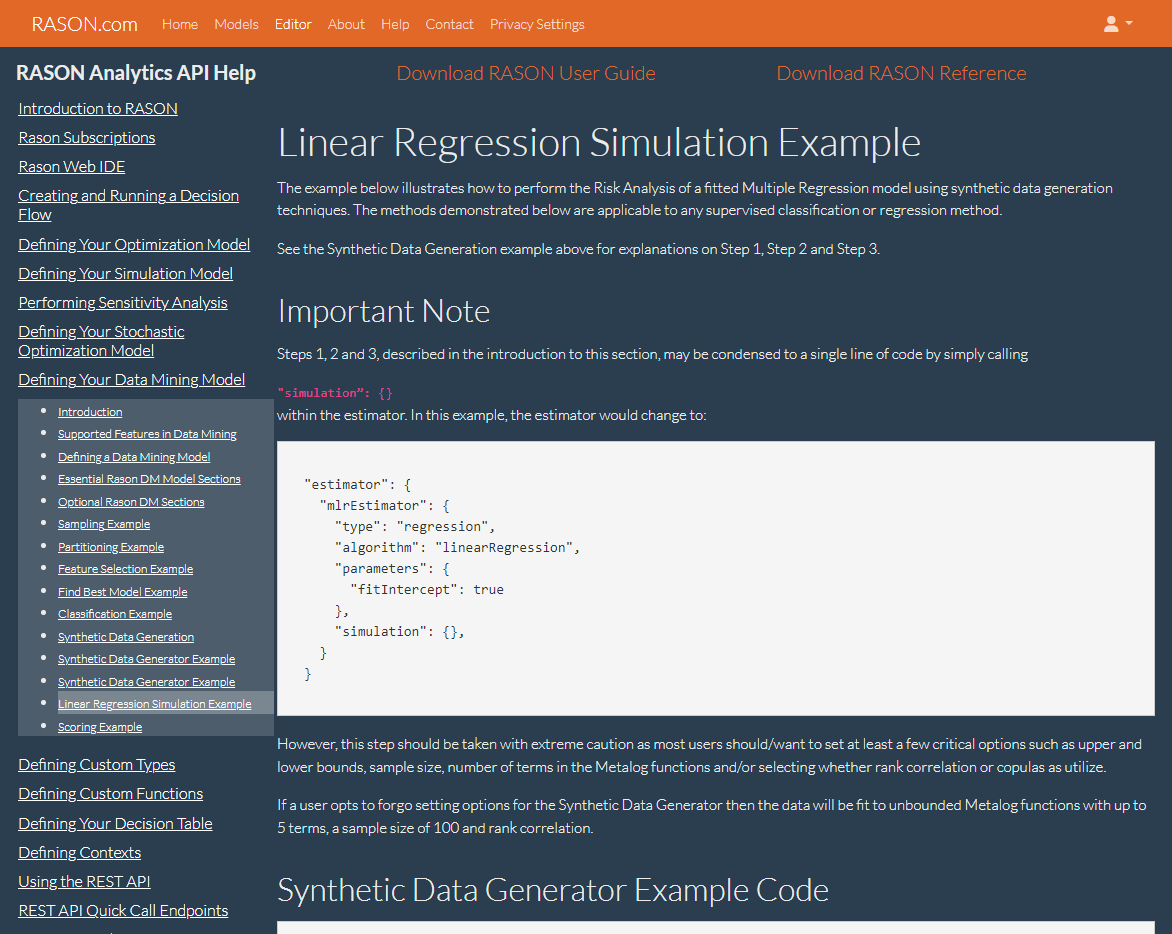The height and width of the screenshot is (934, 1172).
Task: Open the Home menu item
Action: tap(180, 24)
